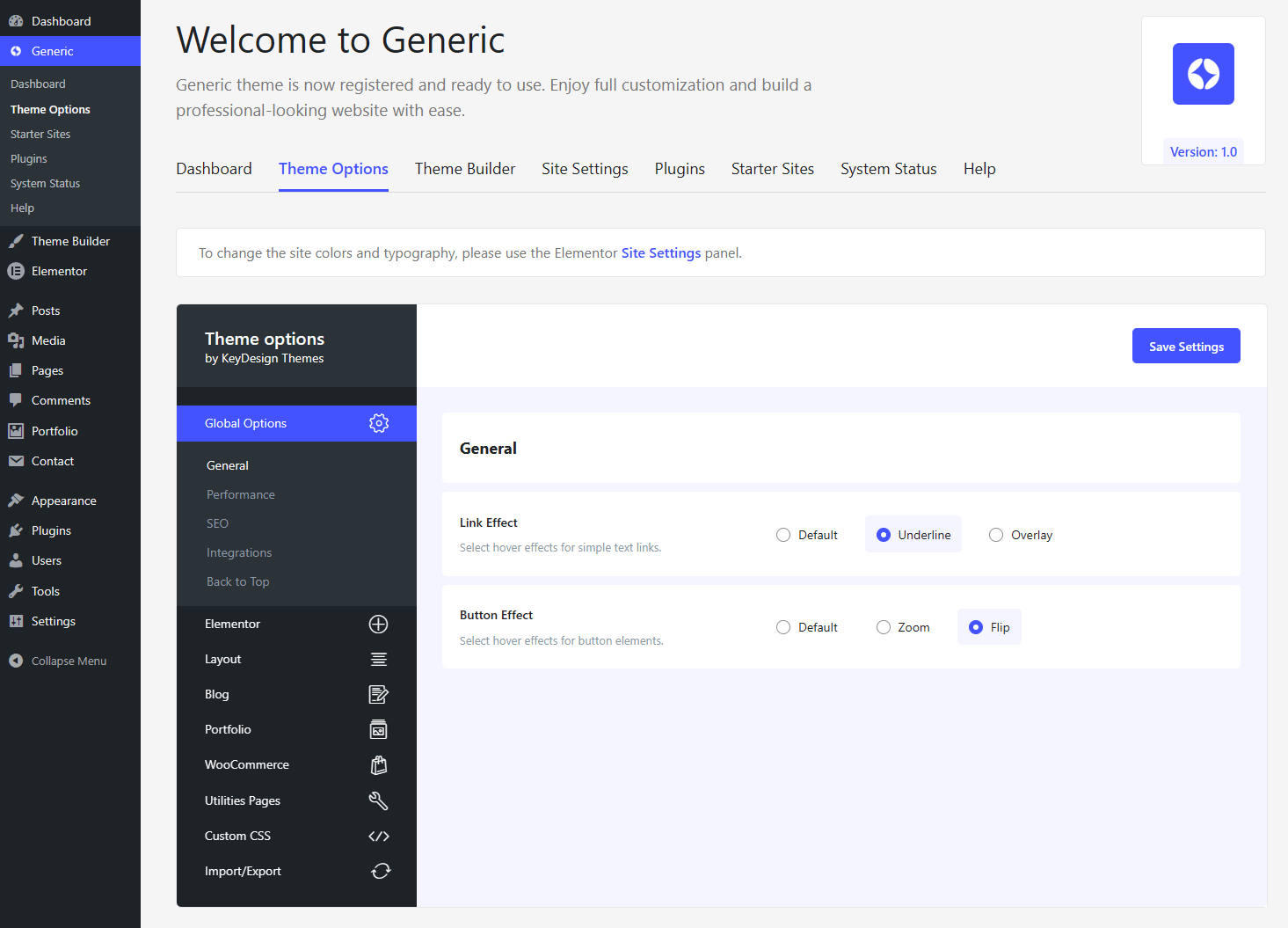Viewport: 1288px width, 928px height.
Task: Click the Portfolio gallery icon in theme options
Action: [x=379, y=729]
